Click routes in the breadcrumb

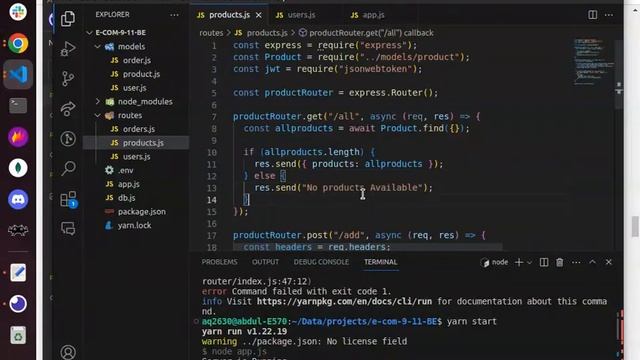coord(211,33)
